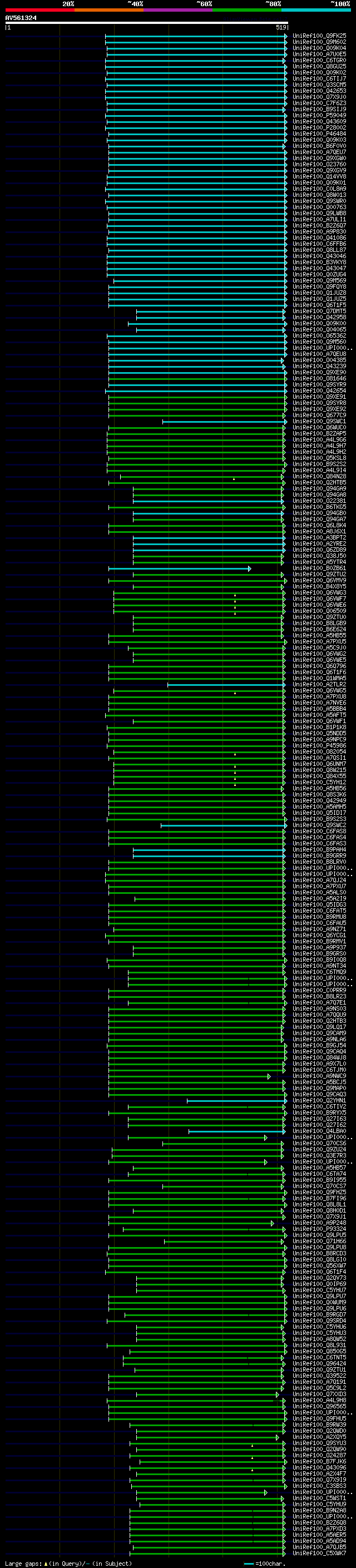Image resolution: width=356 pixels, height=1568 pixels.
Task: Open hit UniRef100_A7NVE6
Action: click(x=319, y=703)
